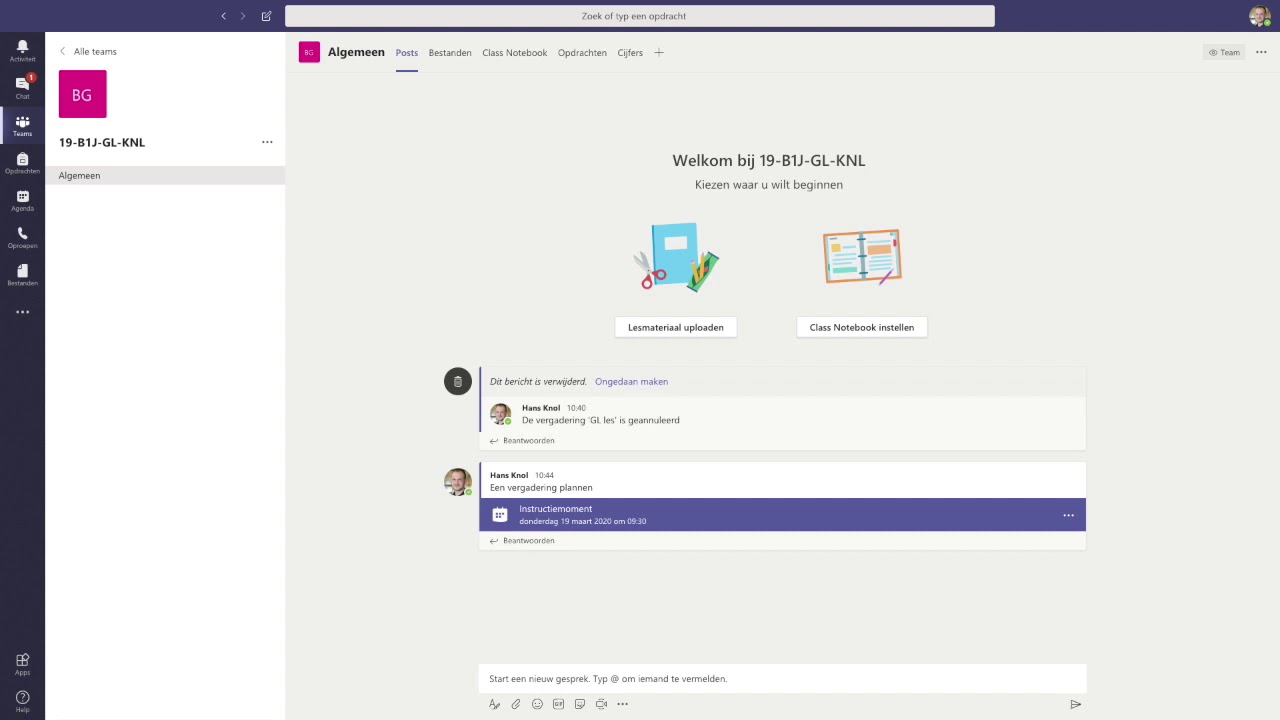This screenshot has height=720, width=1280.
Task: Open Agenda calendar in sidebar
Action: 22,200
